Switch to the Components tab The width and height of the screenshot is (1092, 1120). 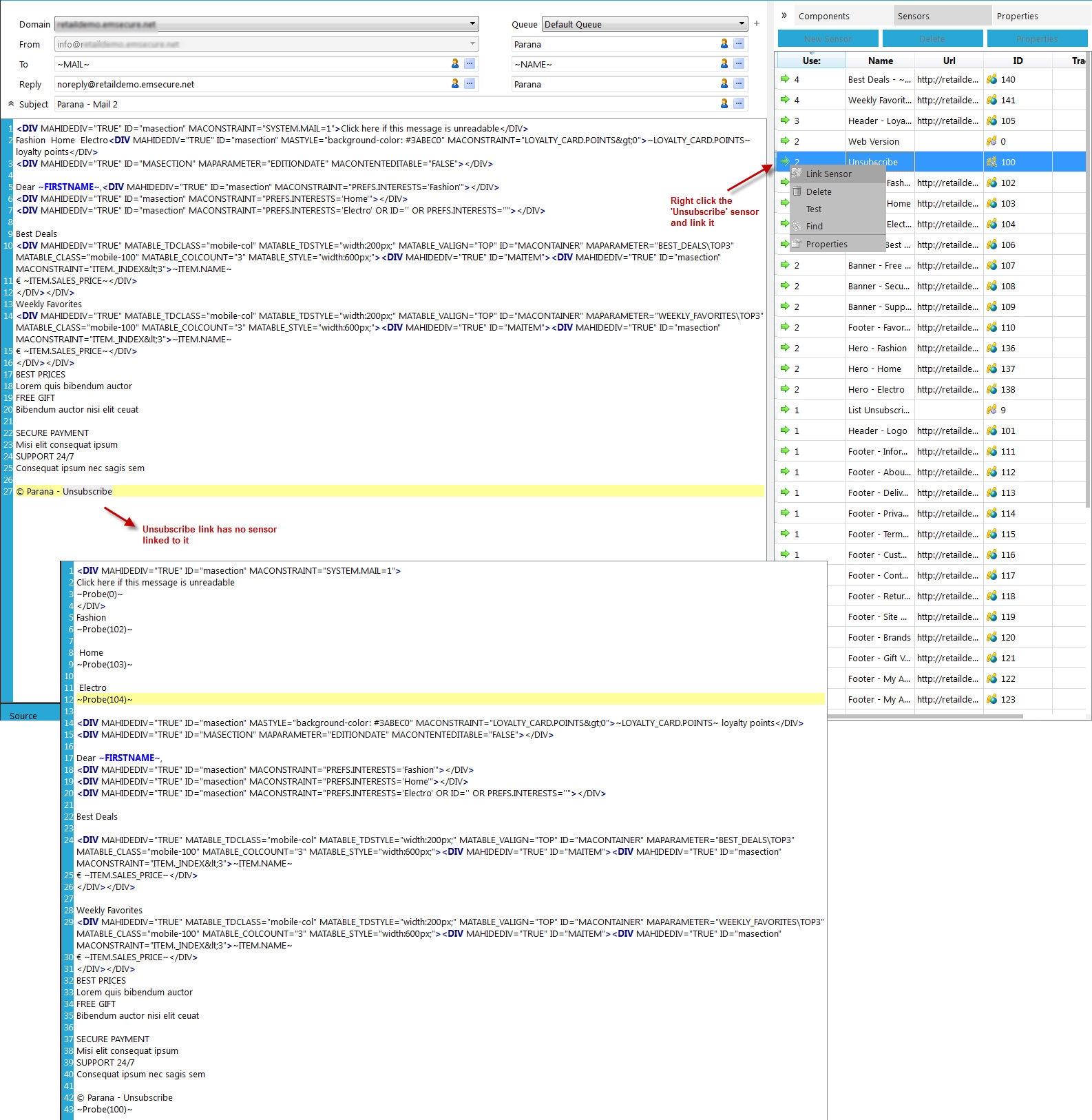pos(823,17)
